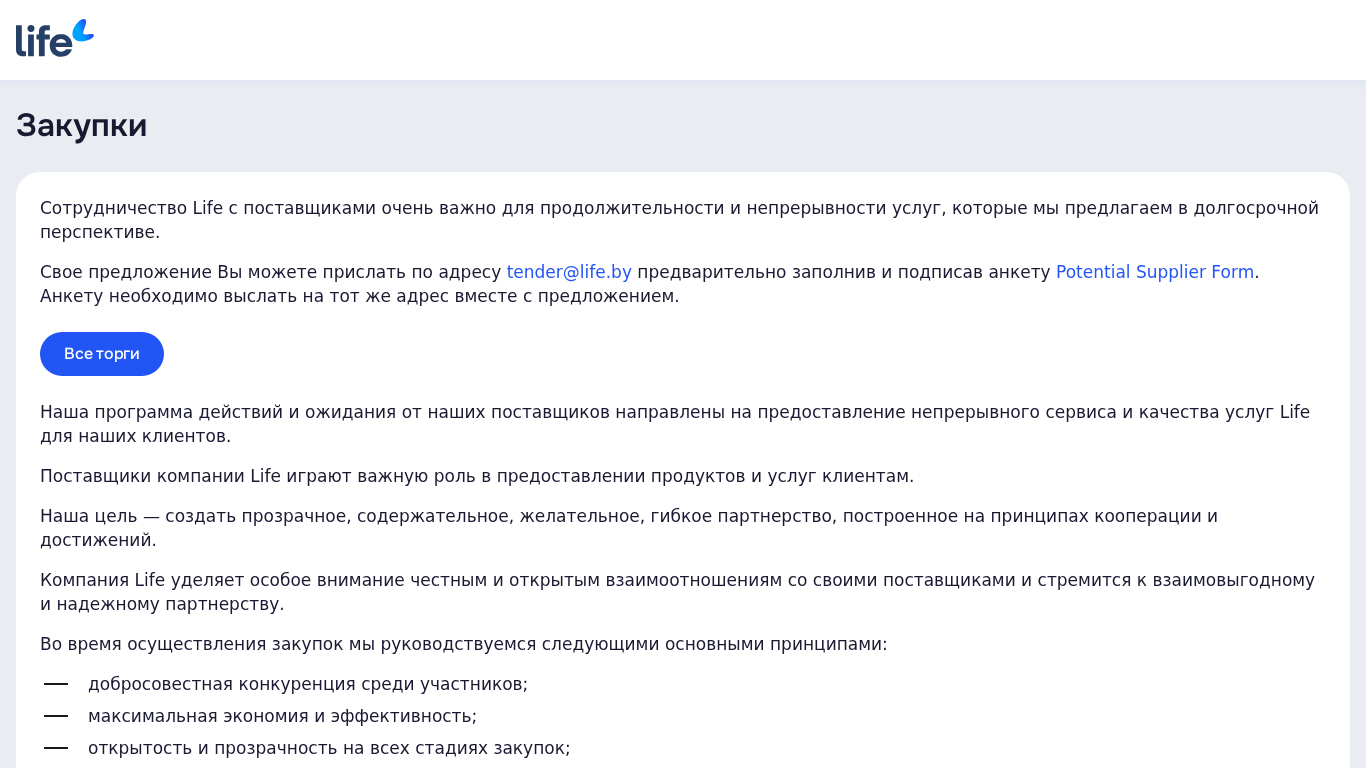Click list item добросовестная конкуренция среди участников
Image resolution: width=1366 pixels, height=768 pixels.
point(308,684)
